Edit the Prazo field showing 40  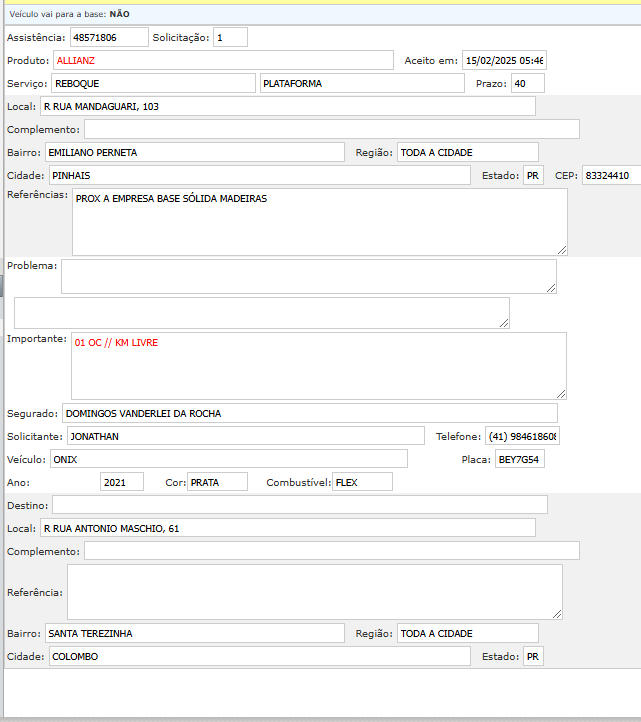click(527, 83)
